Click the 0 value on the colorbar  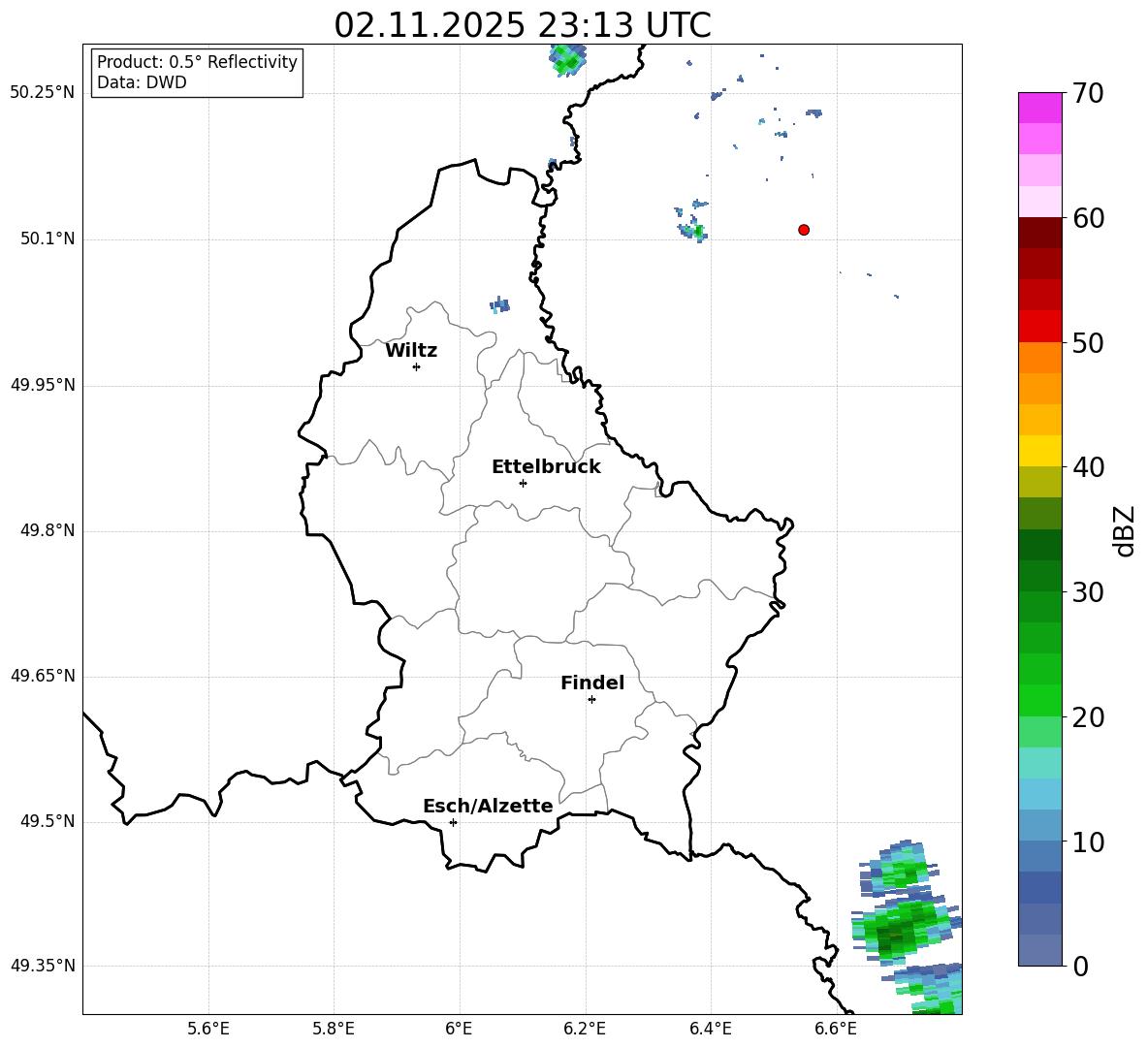(1080, 967)
